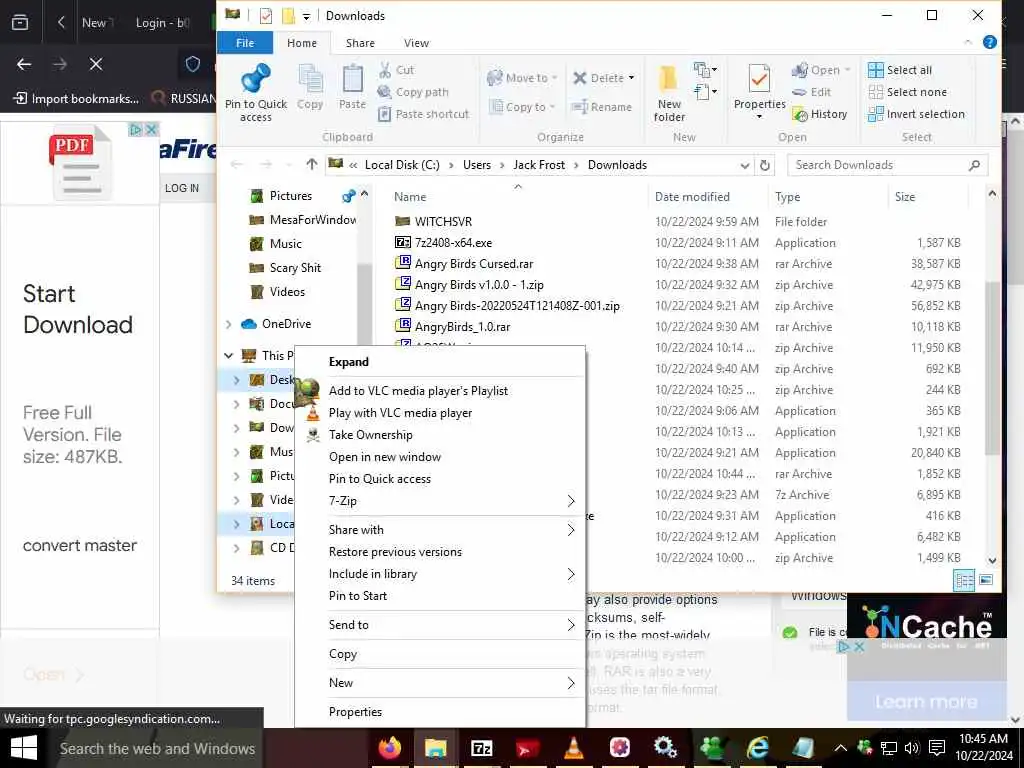Stop page loading in browser window
The image size is (1024, 768).
coord(96,64)
